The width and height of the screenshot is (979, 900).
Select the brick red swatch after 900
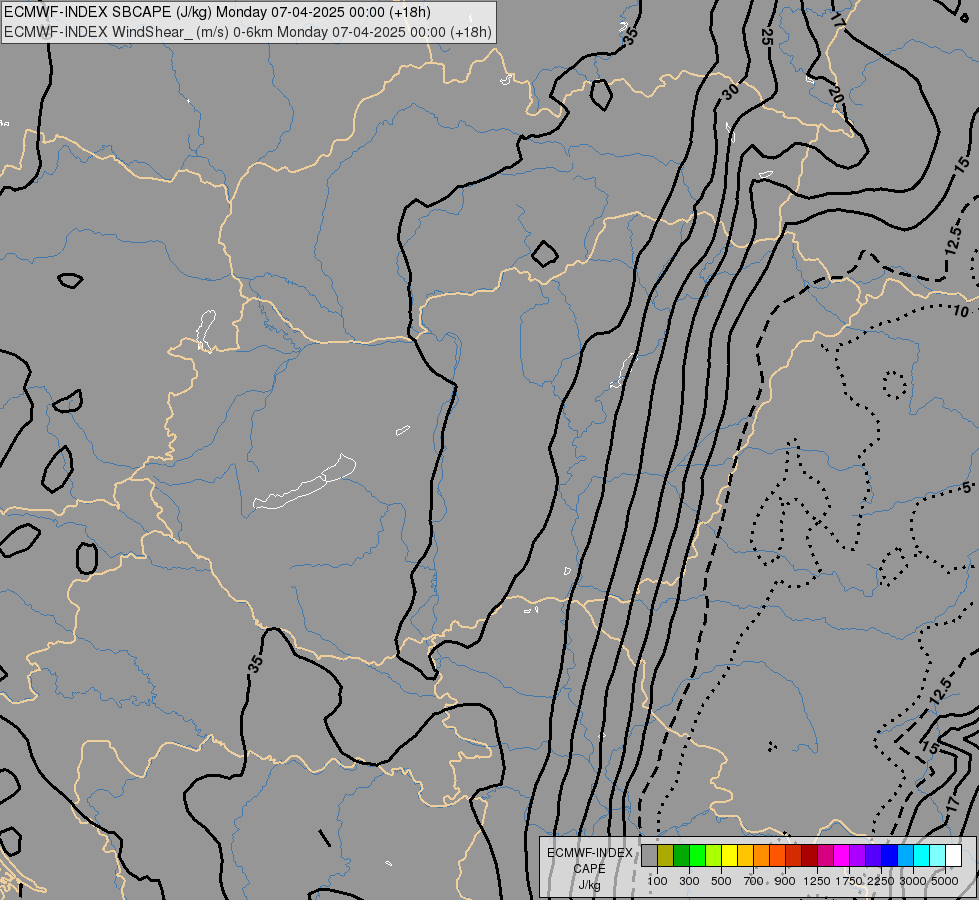point(793,855)
